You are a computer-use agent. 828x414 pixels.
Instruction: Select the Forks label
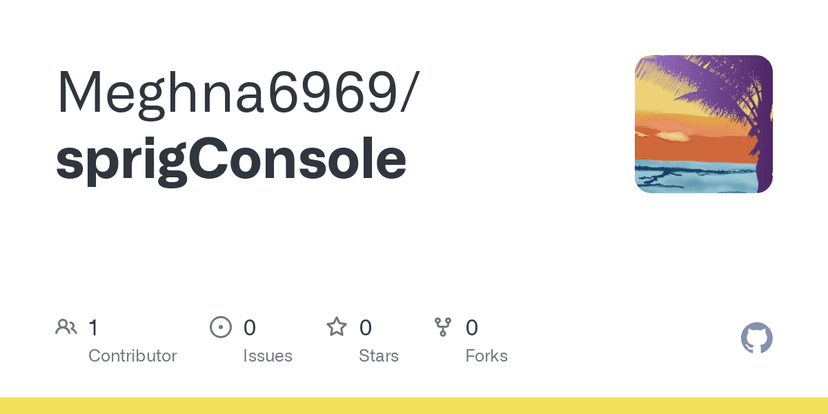point(486,356)
